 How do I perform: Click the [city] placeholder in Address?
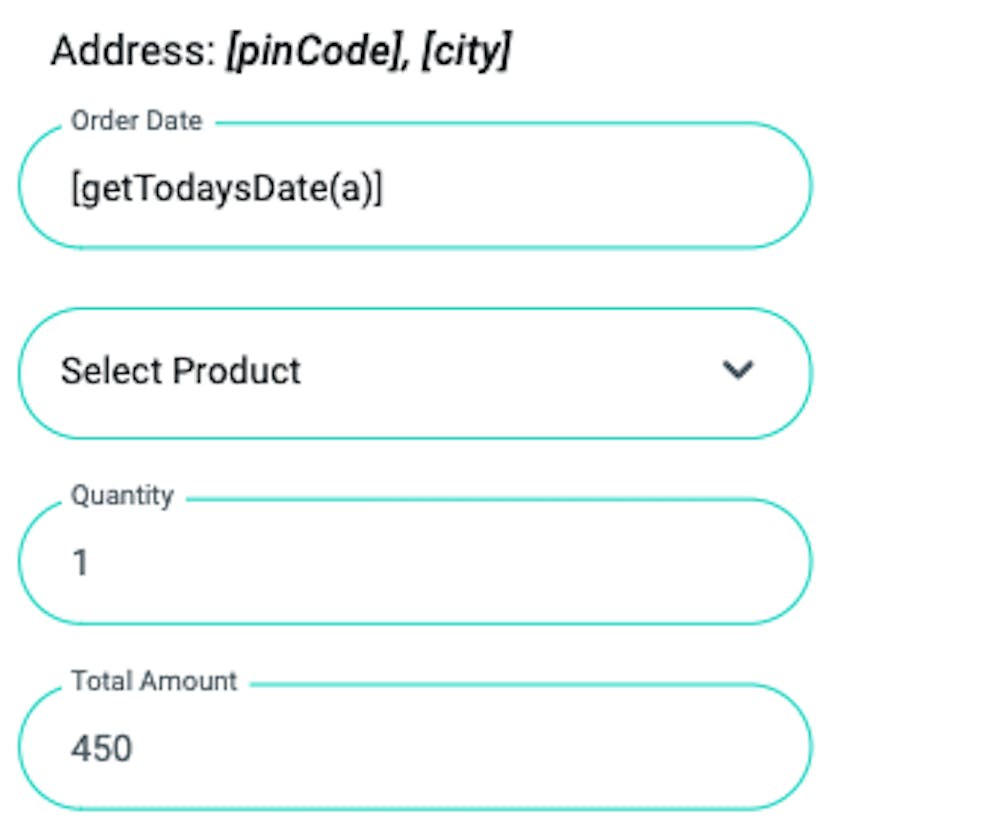(465, 50)
